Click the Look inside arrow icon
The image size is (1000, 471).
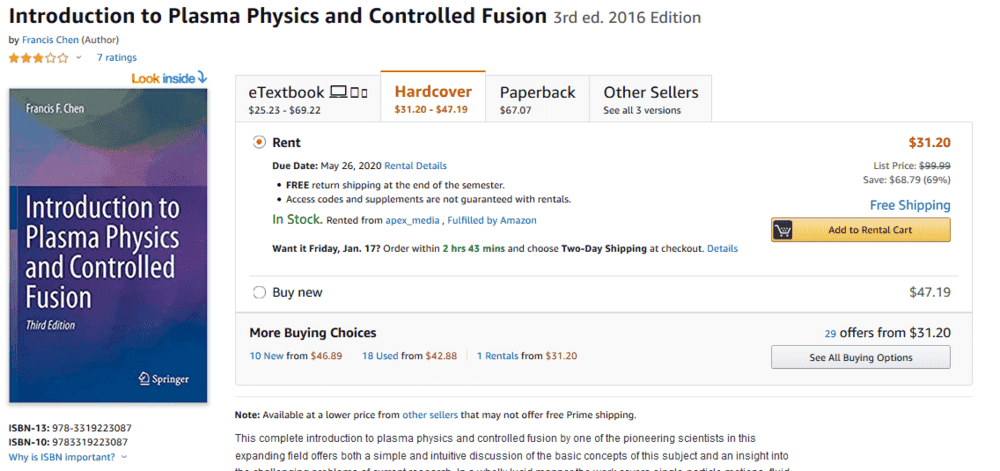point(202,77)
